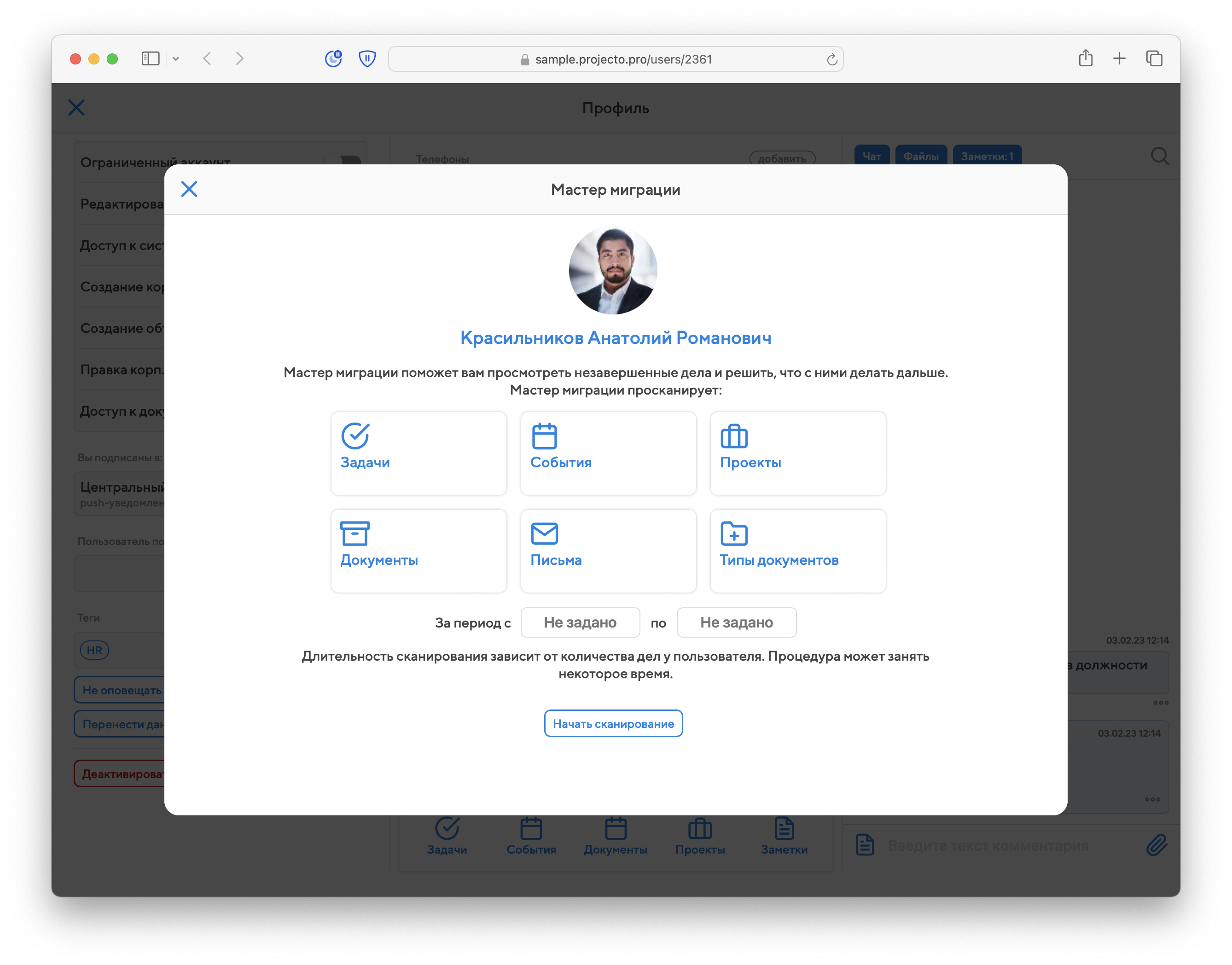The width and height of the screenshot is (1232, 965).
Task: Set the period end date field
Action: pos(736,622)
